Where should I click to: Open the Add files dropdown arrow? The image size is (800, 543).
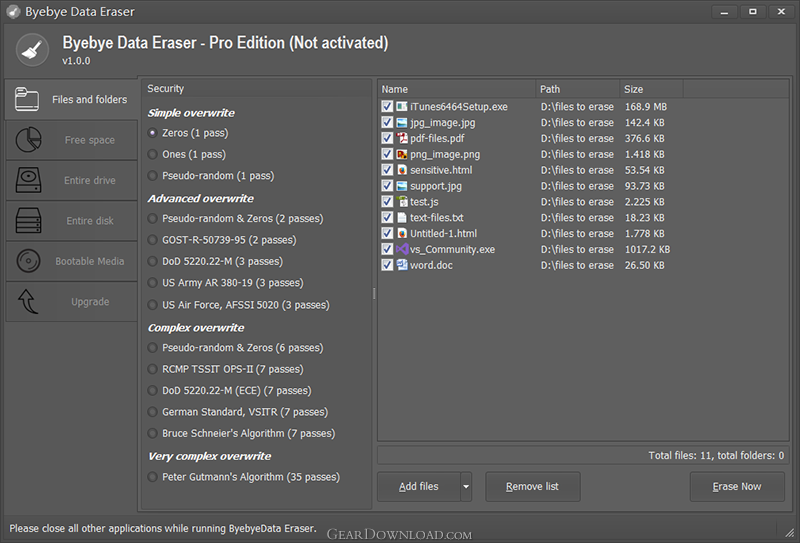pyautogui.click(x=465, y=487)
